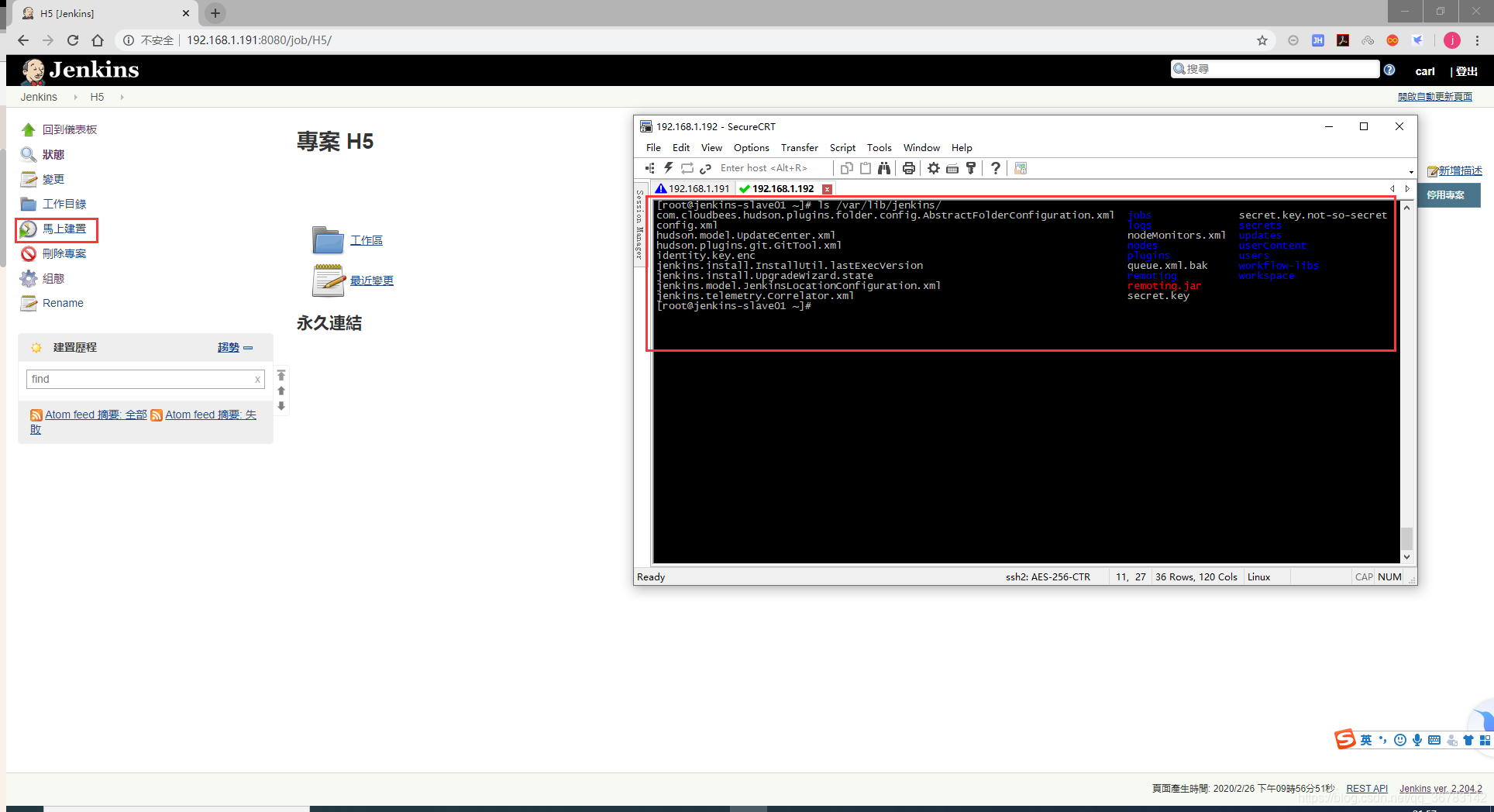Image resolution: width=1494 pixels, height=812 pixels.
Task: Click Jenkins ver. 2.204.2 footer link
Action: tap(1441, 789)
